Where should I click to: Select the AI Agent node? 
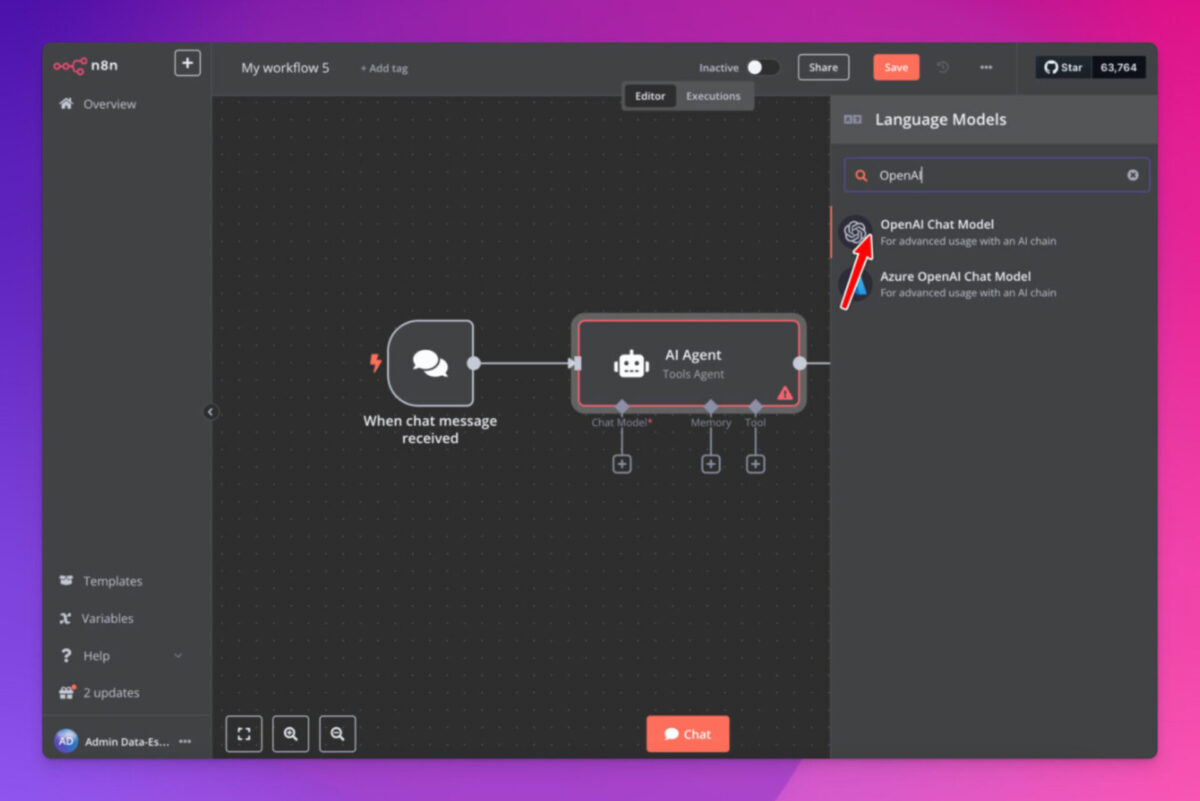pyautogui.click(x=689, y=364)
